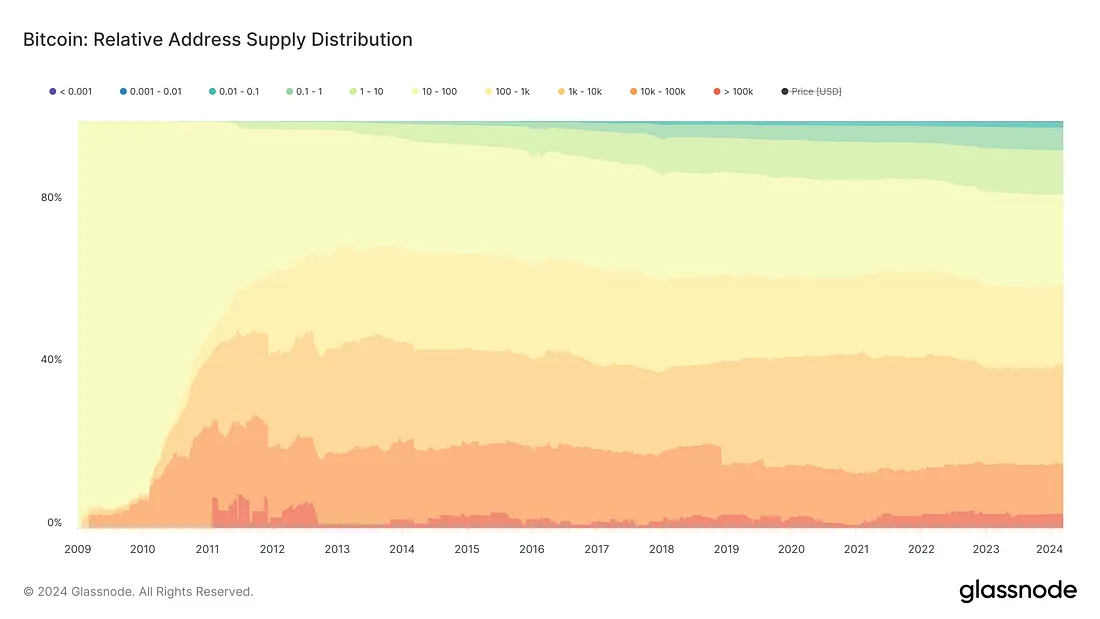This screenshot has height=619, width=1100.
Task: Click the 80% y-axis label
Action: (51, 197)
